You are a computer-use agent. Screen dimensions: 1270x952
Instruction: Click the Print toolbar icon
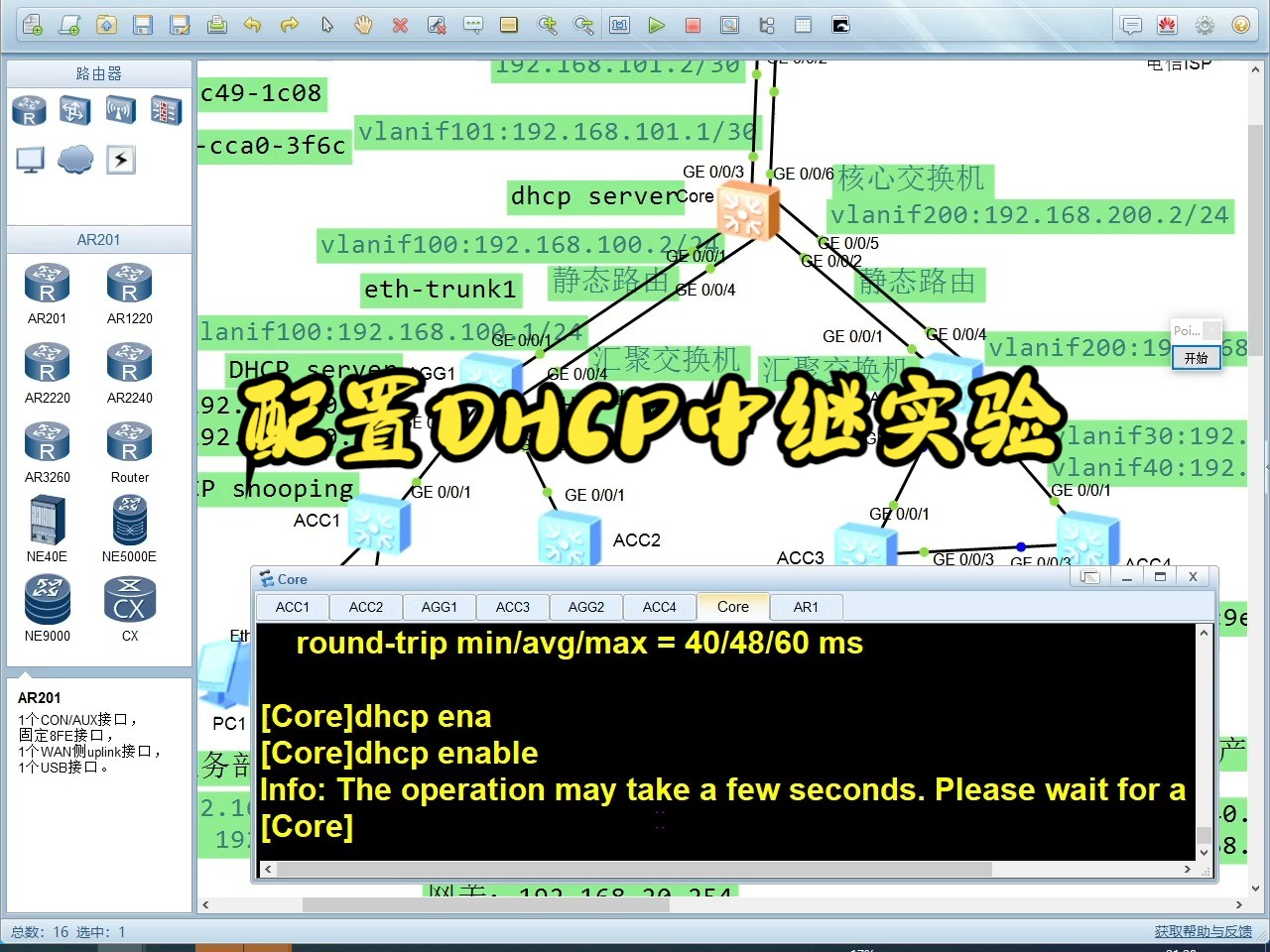[x=217, y=25]
